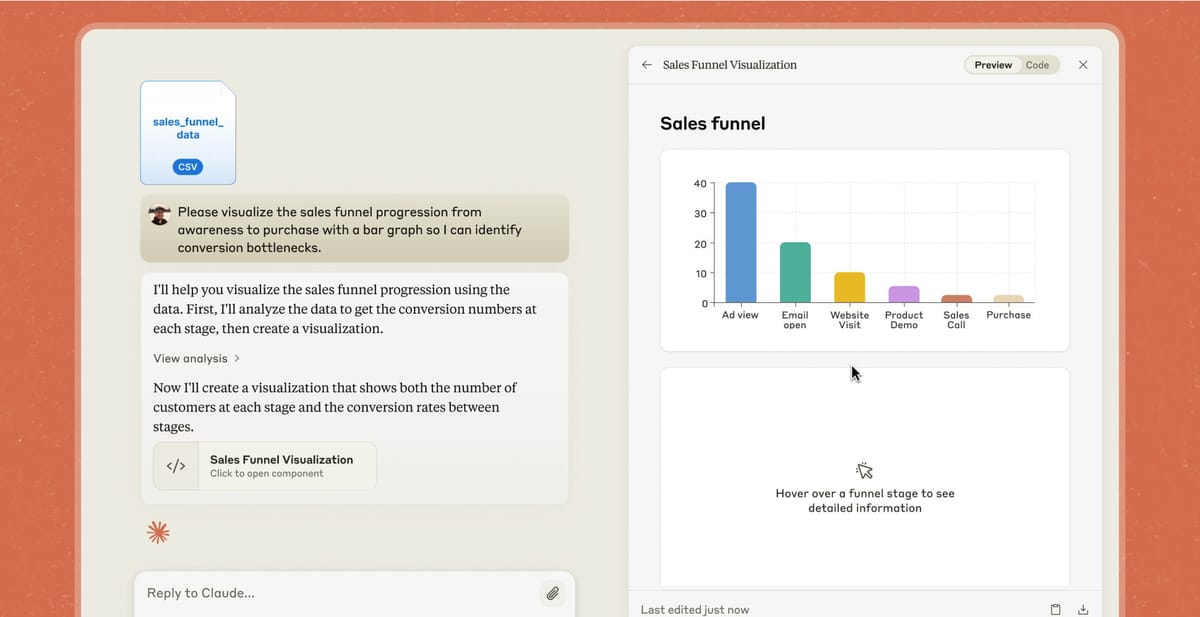The height and width of the screenshot is (617, 1200).
Task: Switch to the Preview view
Action: pyautogui.click(x=992, y=65)
